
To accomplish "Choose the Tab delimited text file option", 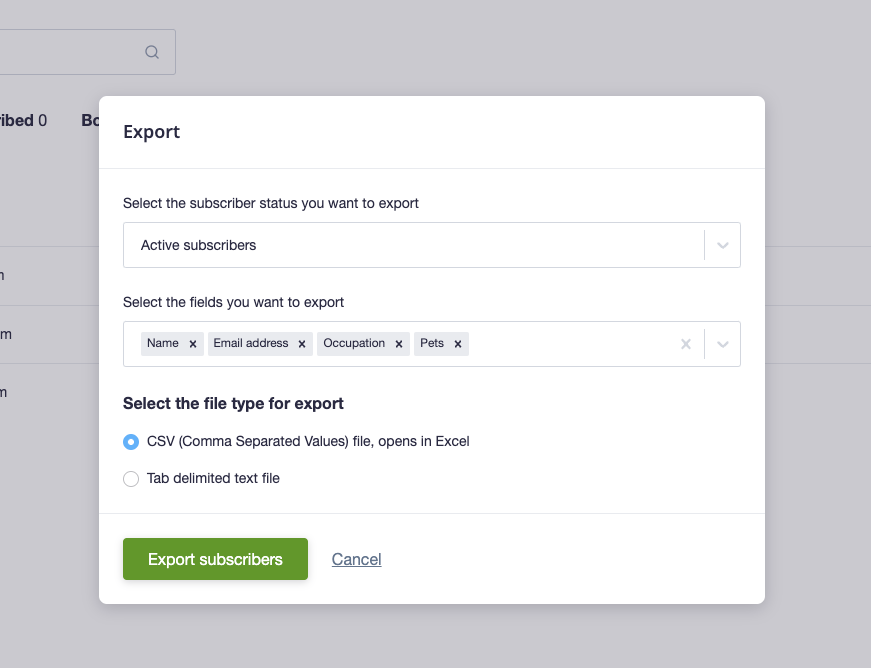I will click(x=131, y=479).
